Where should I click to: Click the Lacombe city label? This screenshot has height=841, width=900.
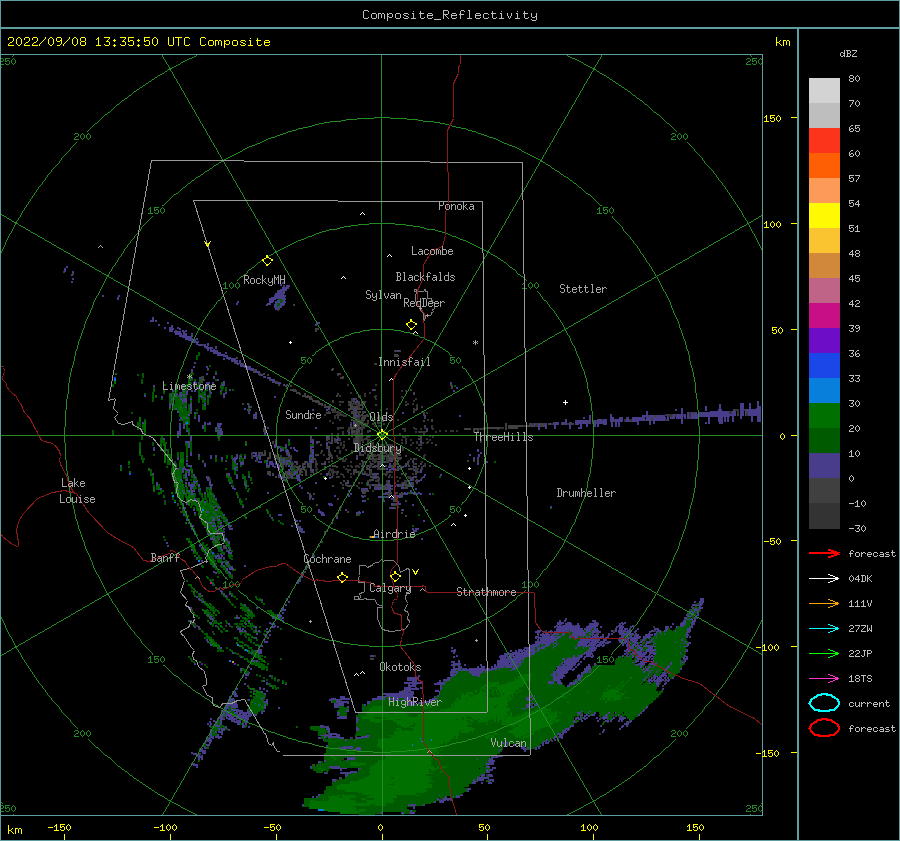coord(432,251)
